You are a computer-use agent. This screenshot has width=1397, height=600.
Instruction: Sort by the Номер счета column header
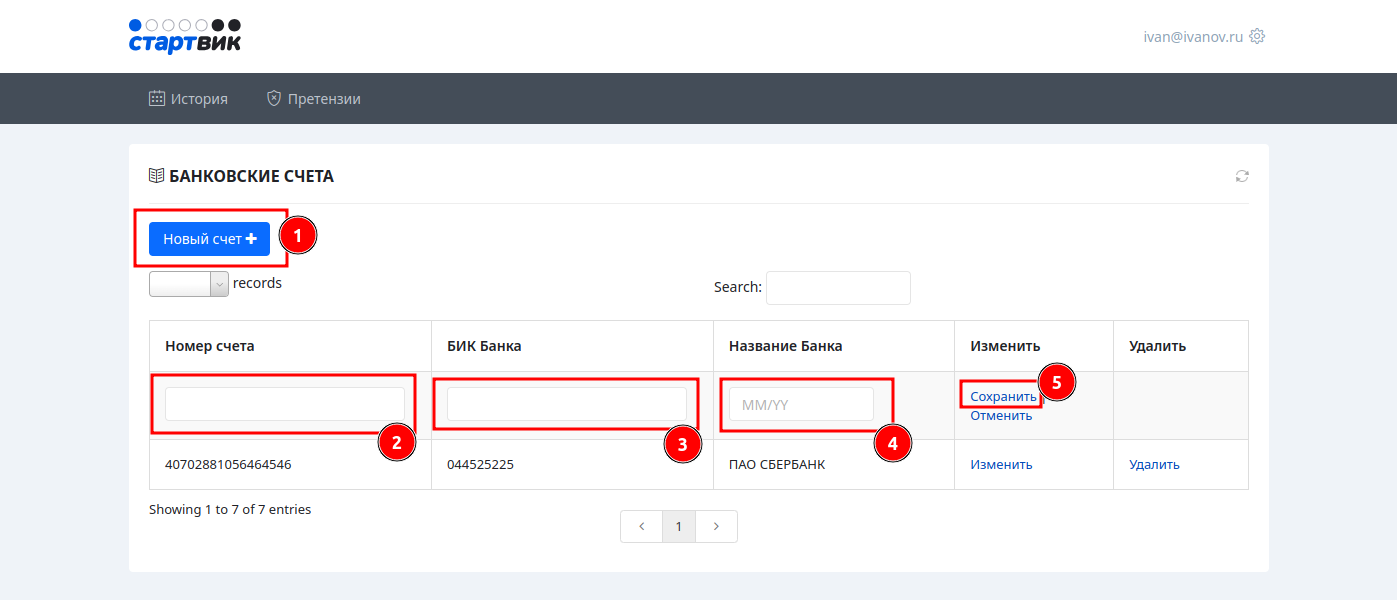(210, 346)
